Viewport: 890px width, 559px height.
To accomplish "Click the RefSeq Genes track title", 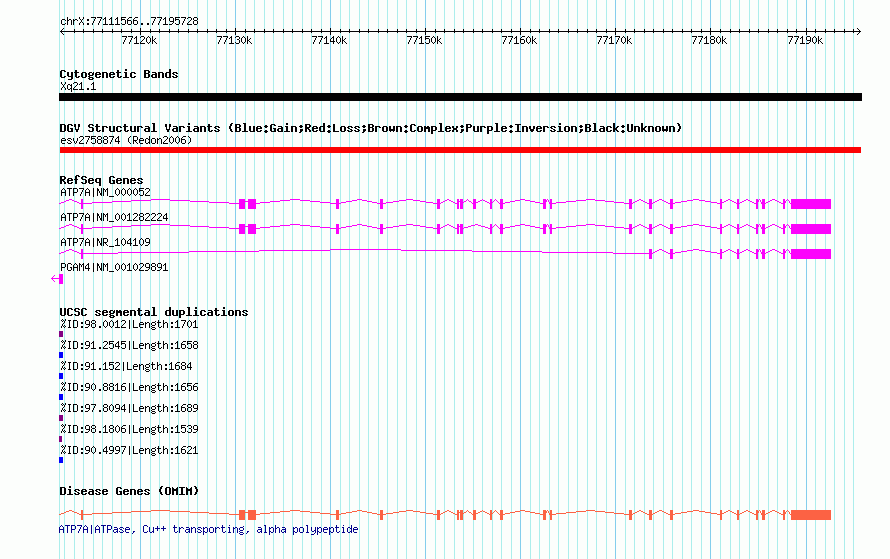I will coord(101,180).
